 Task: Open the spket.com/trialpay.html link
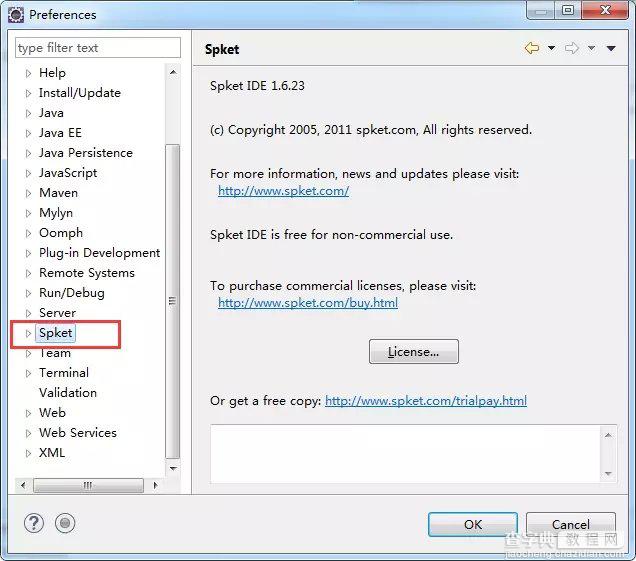426,401
